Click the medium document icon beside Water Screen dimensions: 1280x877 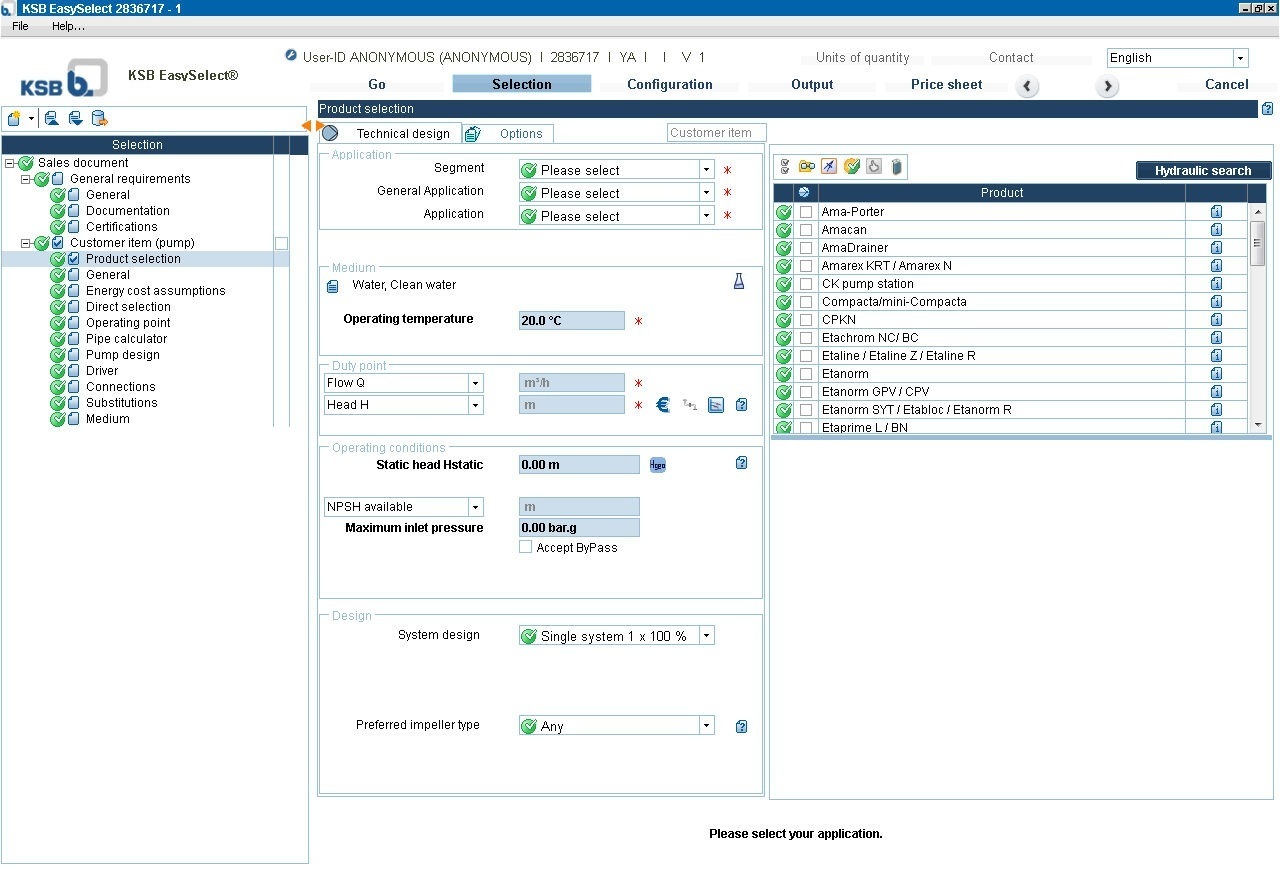pos(333,286)
